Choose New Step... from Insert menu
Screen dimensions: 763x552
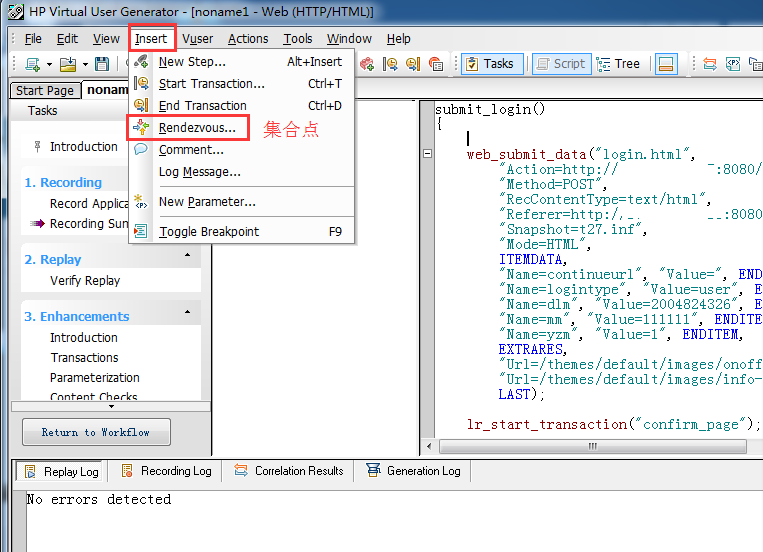click(242, 62)
